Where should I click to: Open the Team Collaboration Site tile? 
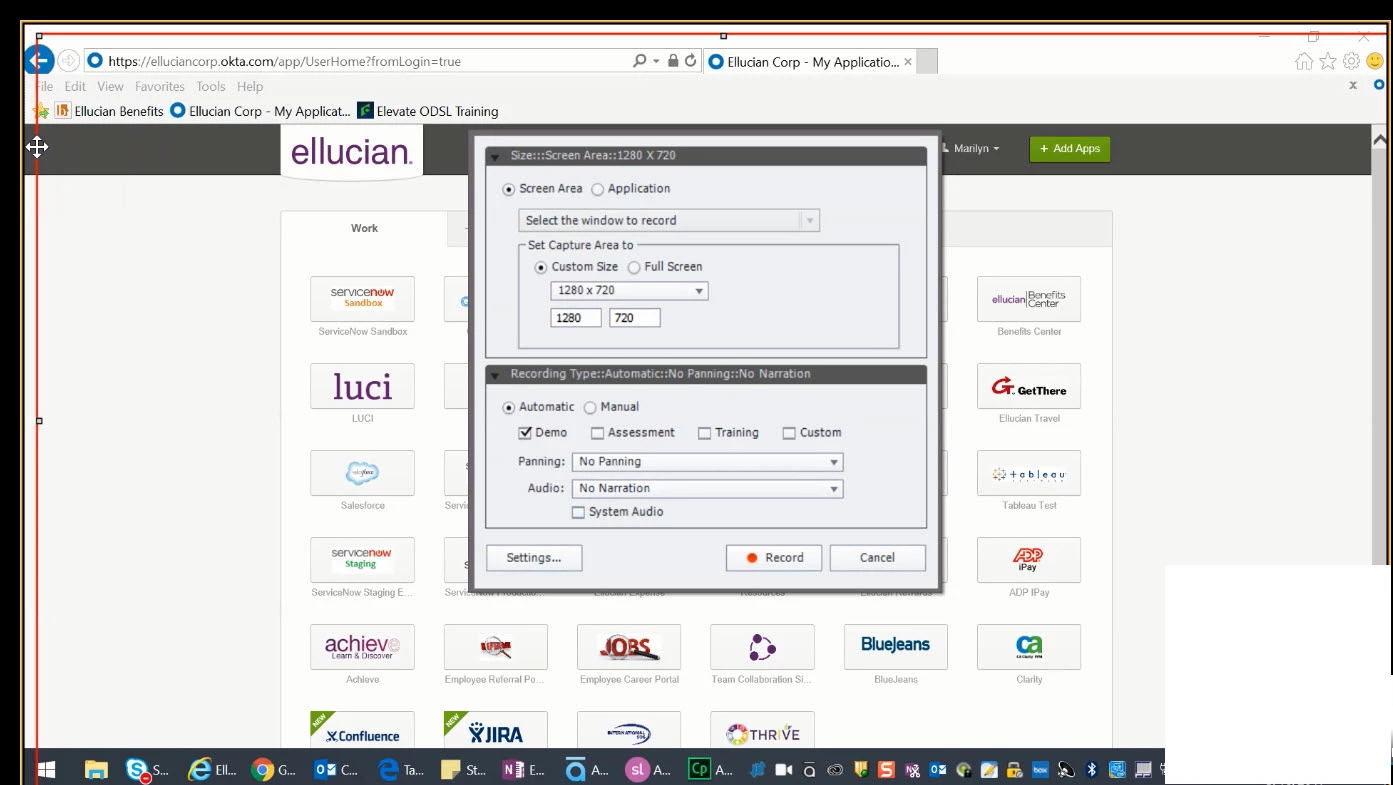[x=762, y=647]
